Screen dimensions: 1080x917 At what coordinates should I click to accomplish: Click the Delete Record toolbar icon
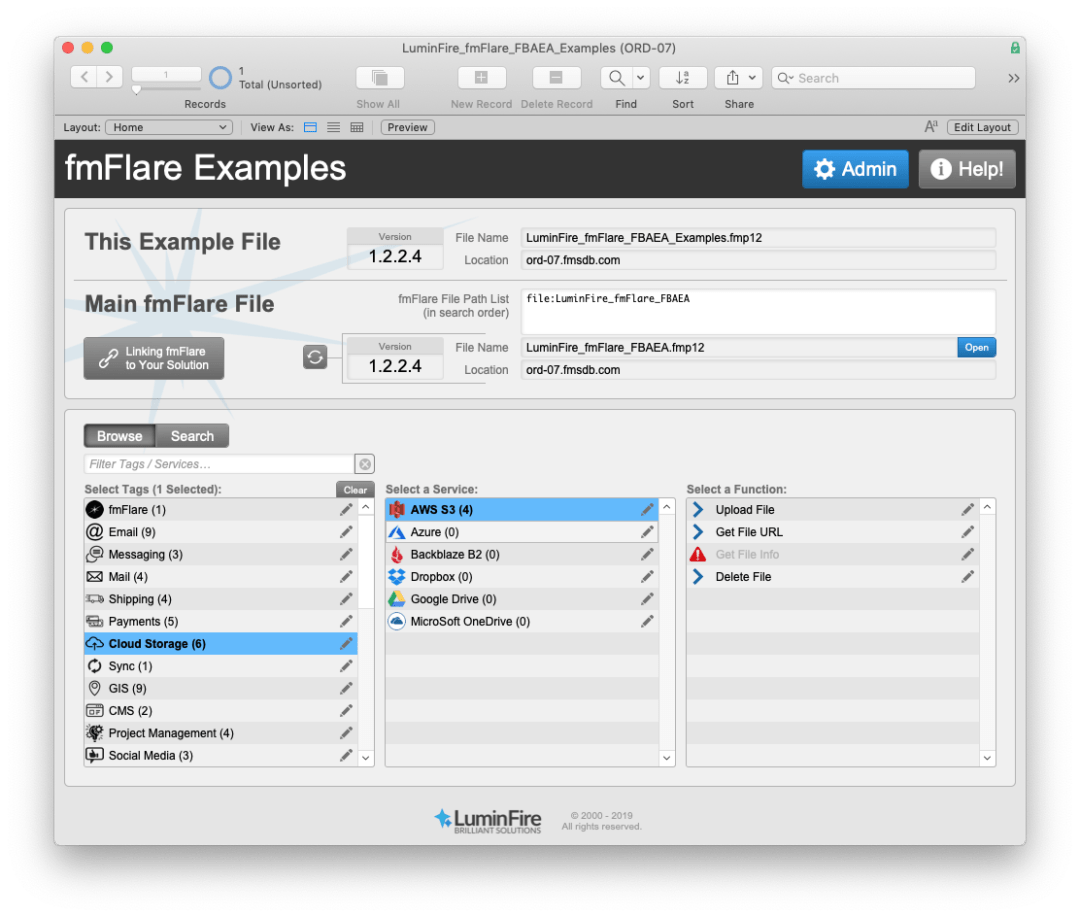[557, 78]
